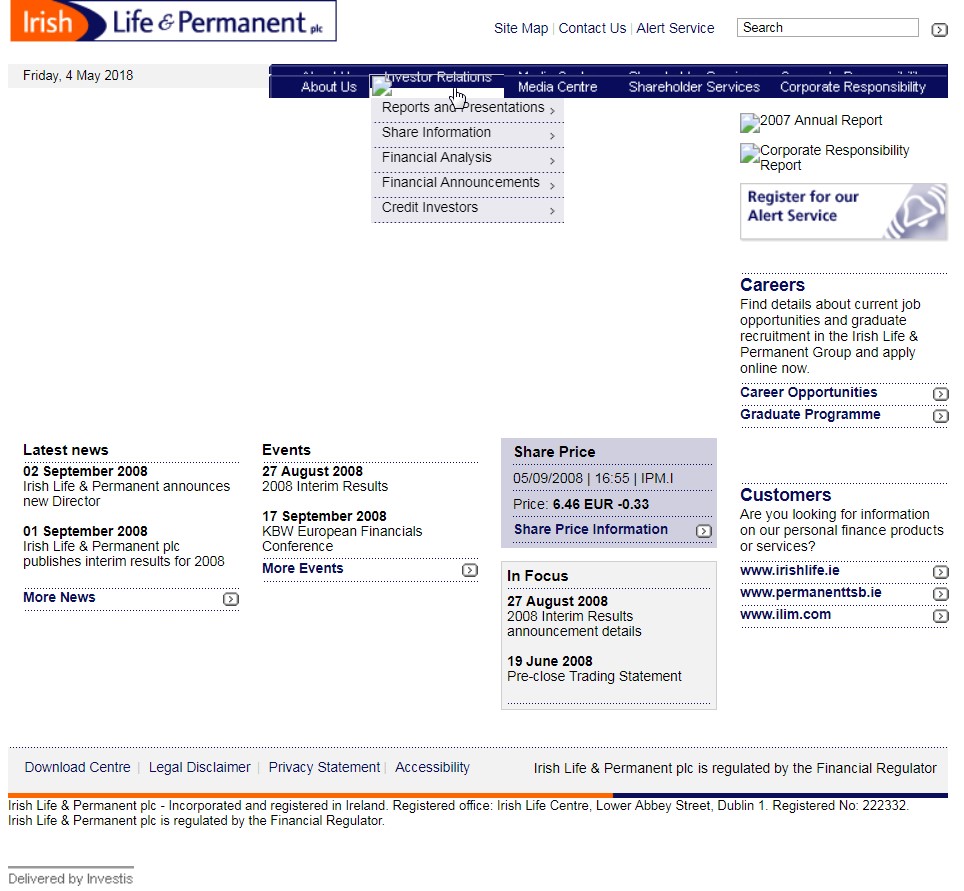Screen dimensions: 964x891
Task: Click the search submit arrow icon
Action: [939, 30]
